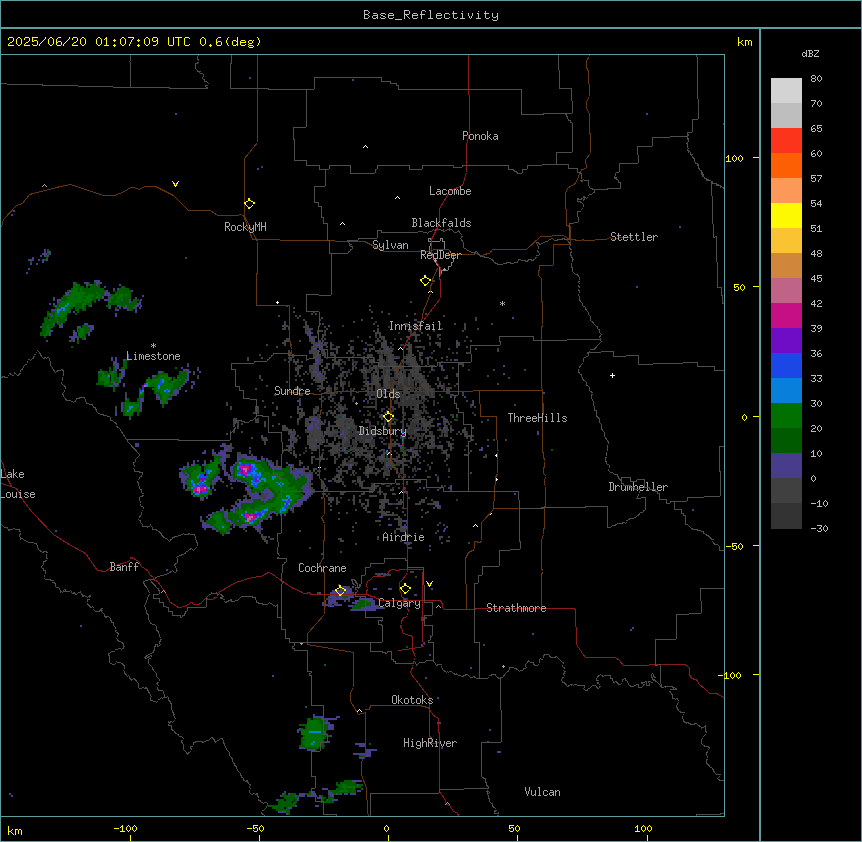Click the yellow diamond marker between Olds and Didsbury
Viewport: 862px width, 842px height.
tap(388, 417)
